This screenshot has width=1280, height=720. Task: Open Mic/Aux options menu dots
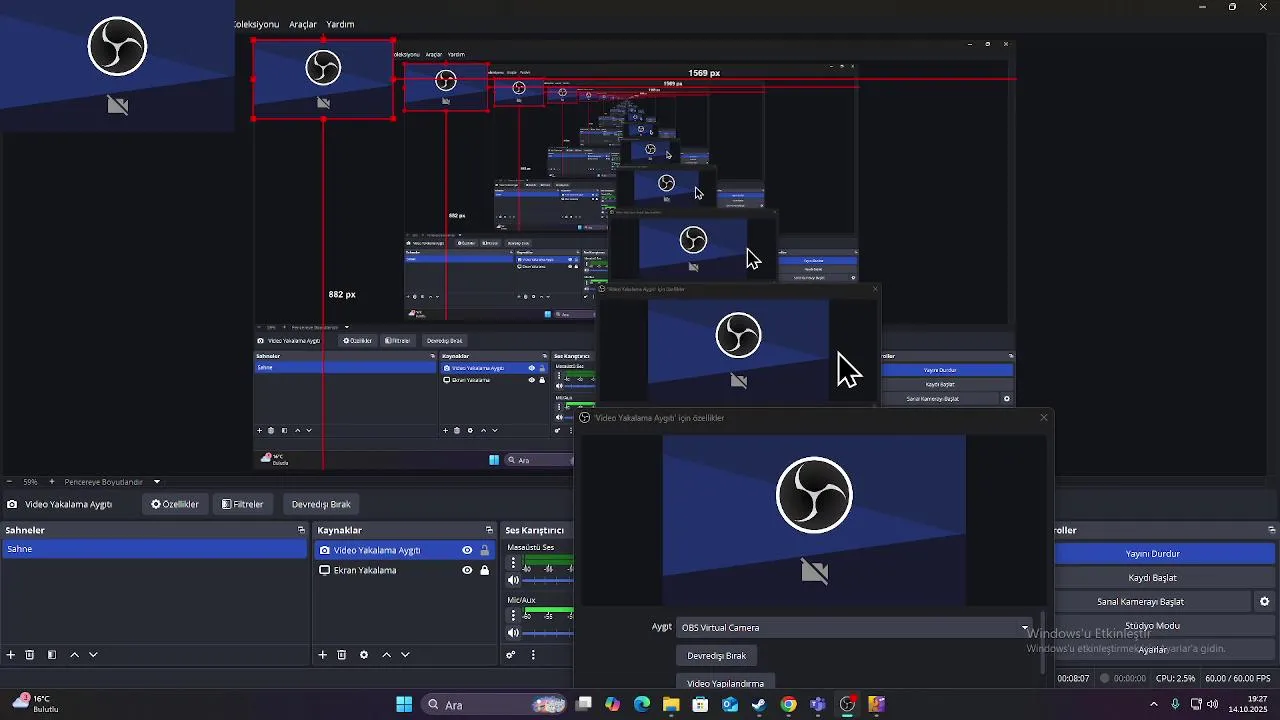coord(514,616)
